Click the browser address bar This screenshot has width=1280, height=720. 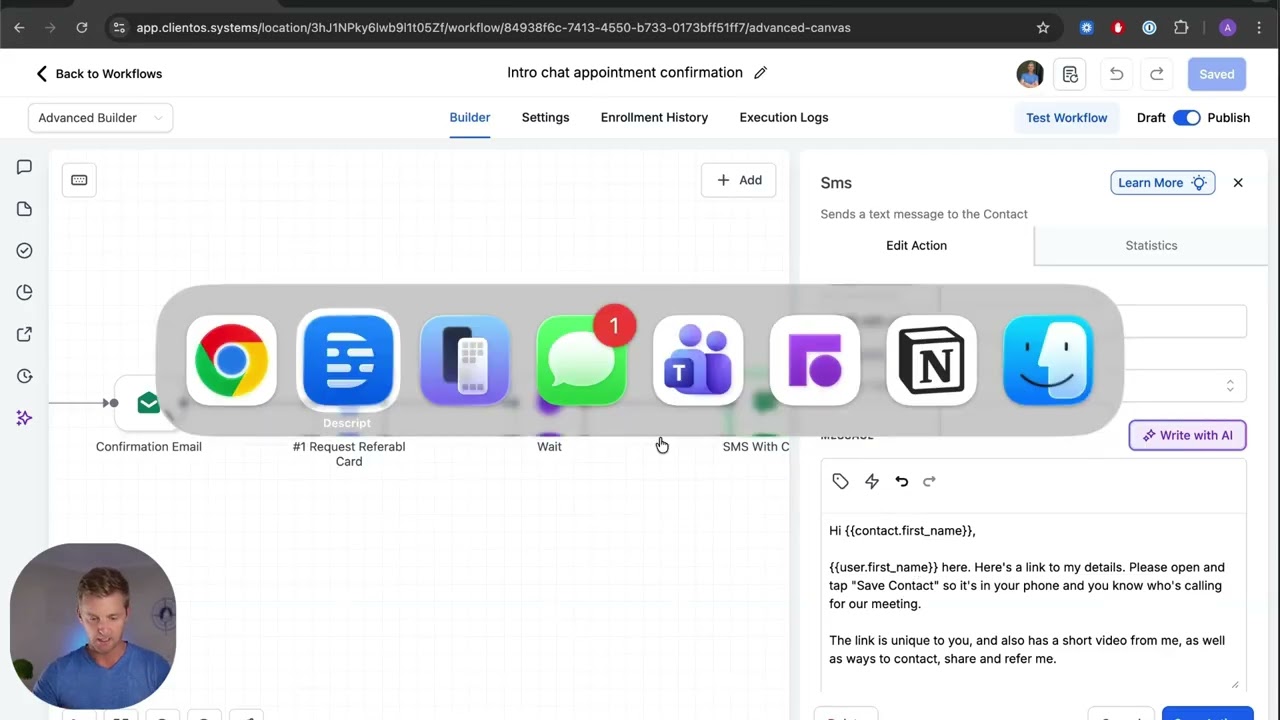point(570,28)
